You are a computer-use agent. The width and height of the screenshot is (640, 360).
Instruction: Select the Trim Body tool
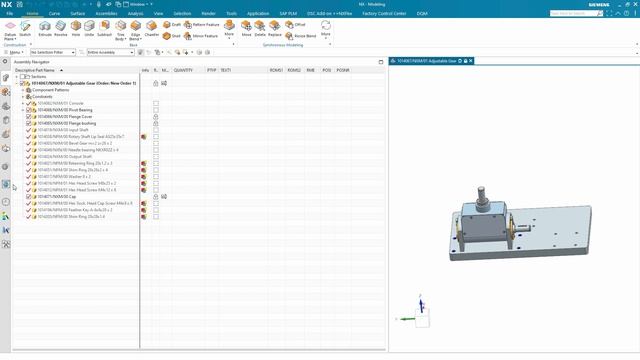pos(120,30)
